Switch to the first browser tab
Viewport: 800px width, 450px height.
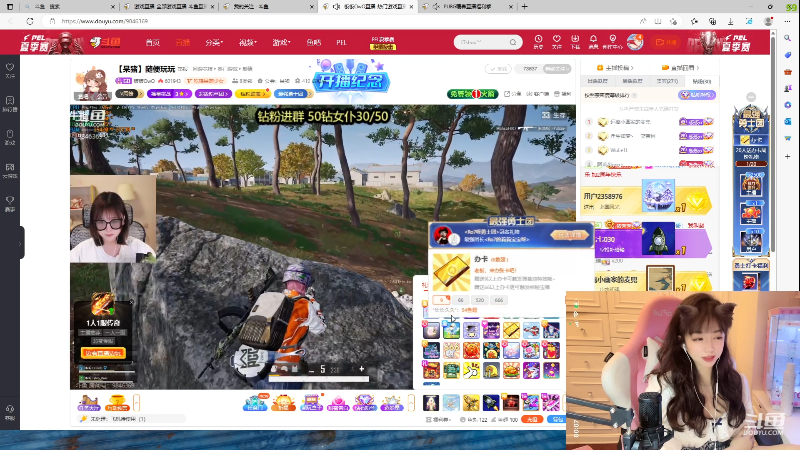click(x=69, y=7)
